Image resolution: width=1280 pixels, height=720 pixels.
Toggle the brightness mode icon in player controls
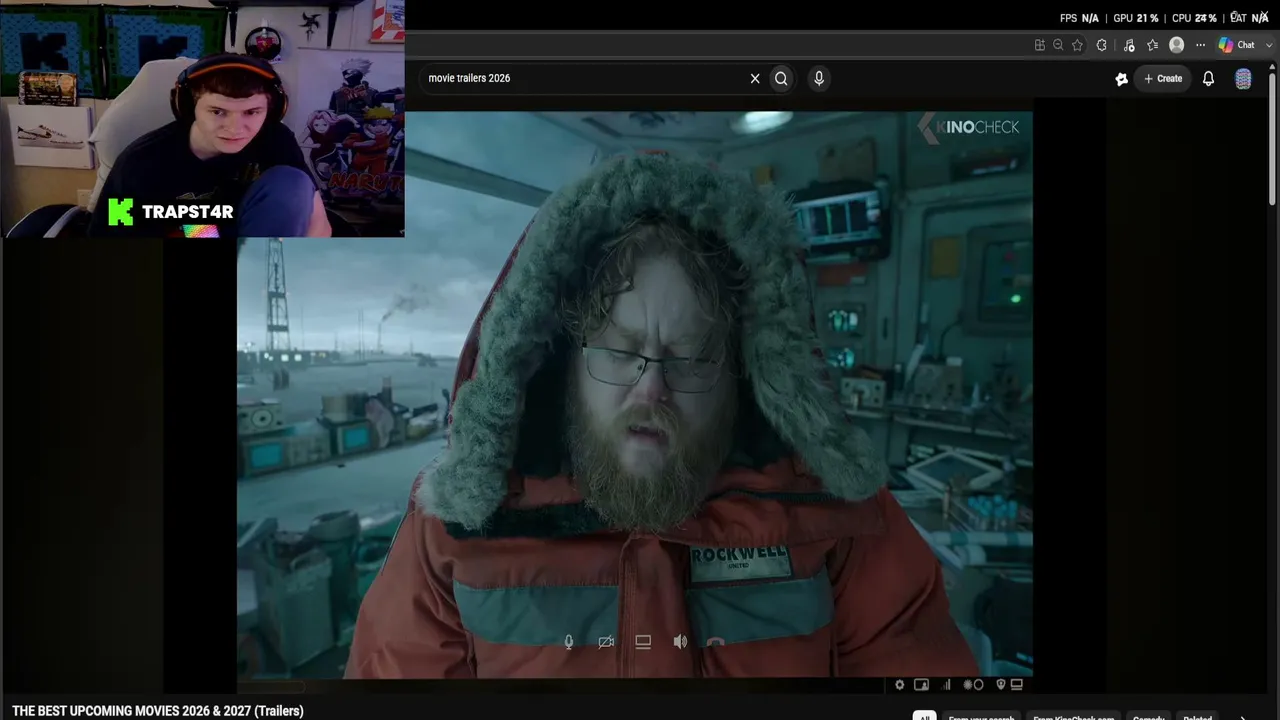[973, 685]
